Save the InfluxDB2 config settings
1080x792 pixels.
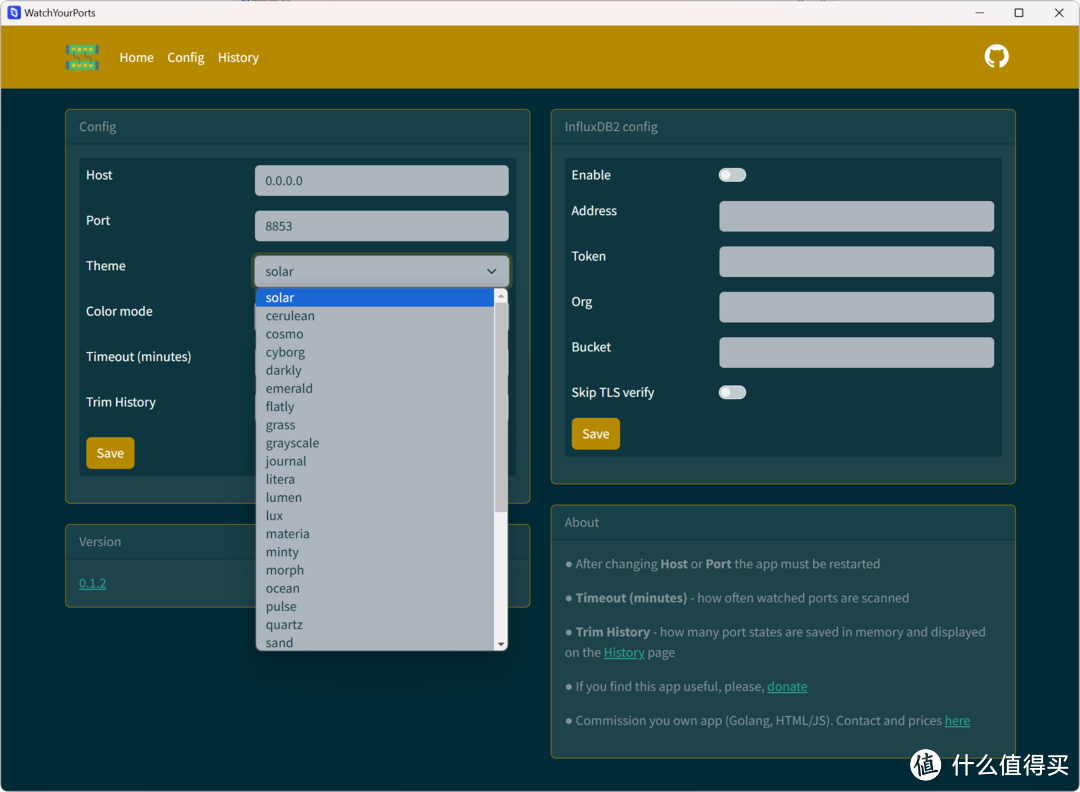[595, 434]
